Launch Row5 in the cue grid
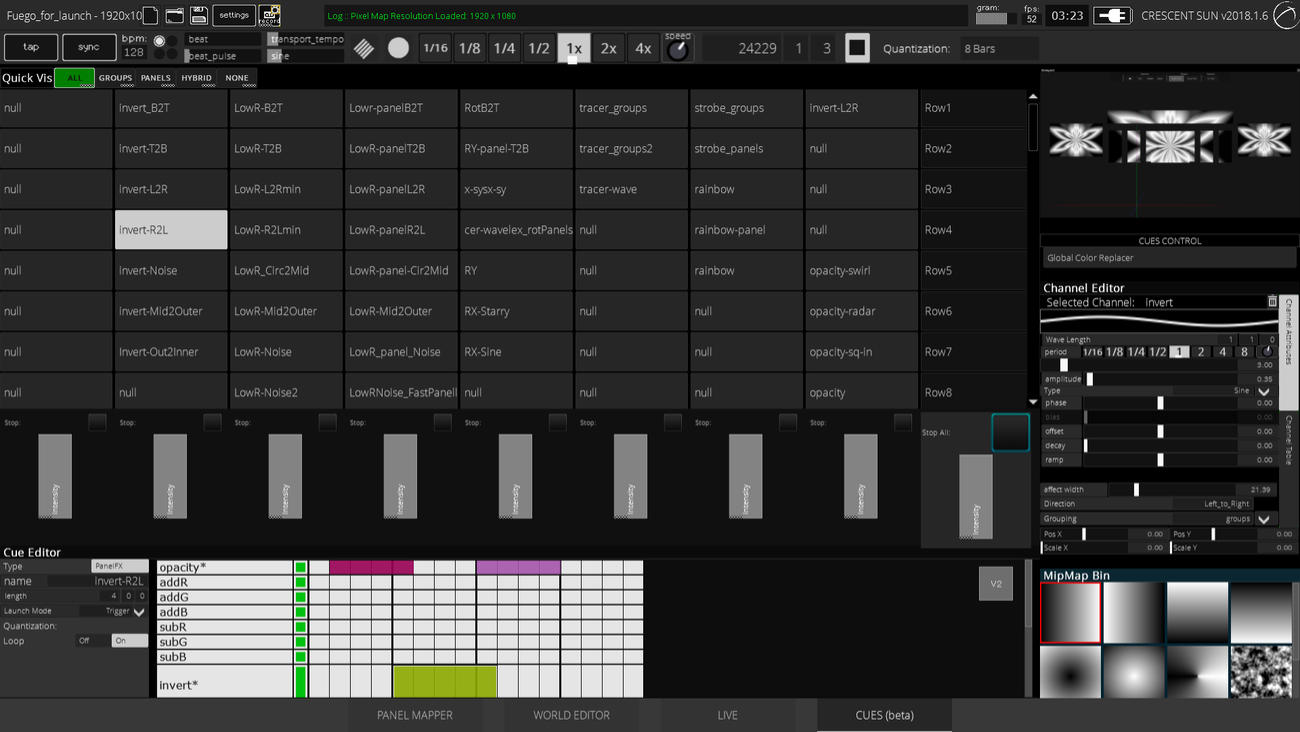This screenshot has width=1300, height=732. tap(973, 270)
